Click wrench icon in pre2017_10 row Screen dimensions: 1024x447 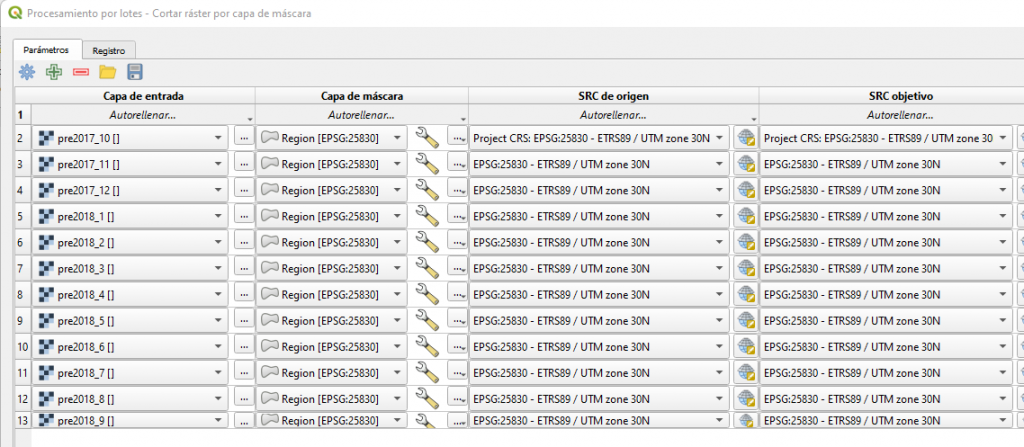tap(427, 137)
